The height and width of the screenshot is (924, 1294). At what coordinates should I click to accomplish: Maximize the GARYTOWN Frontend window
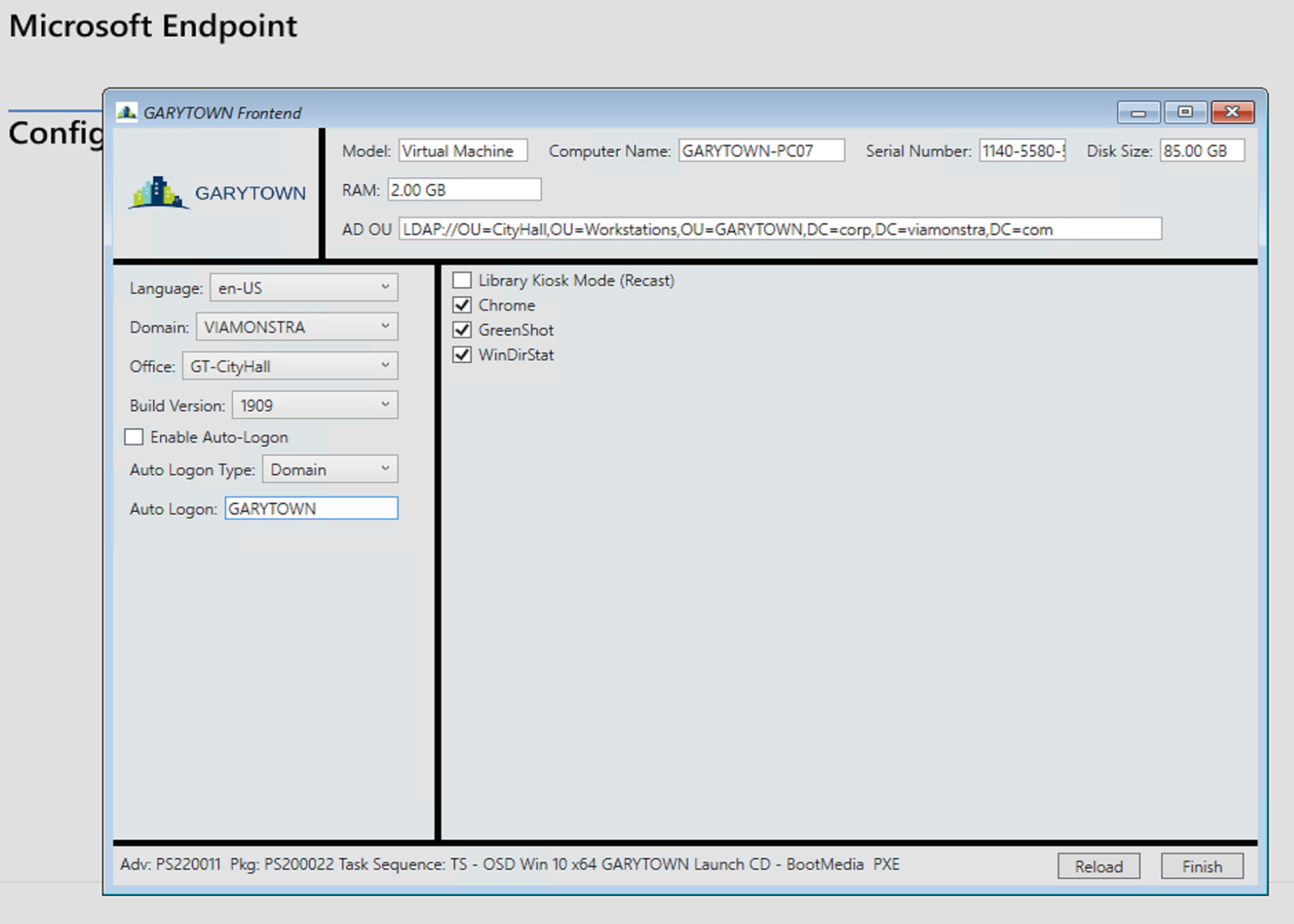point(1185,112)
